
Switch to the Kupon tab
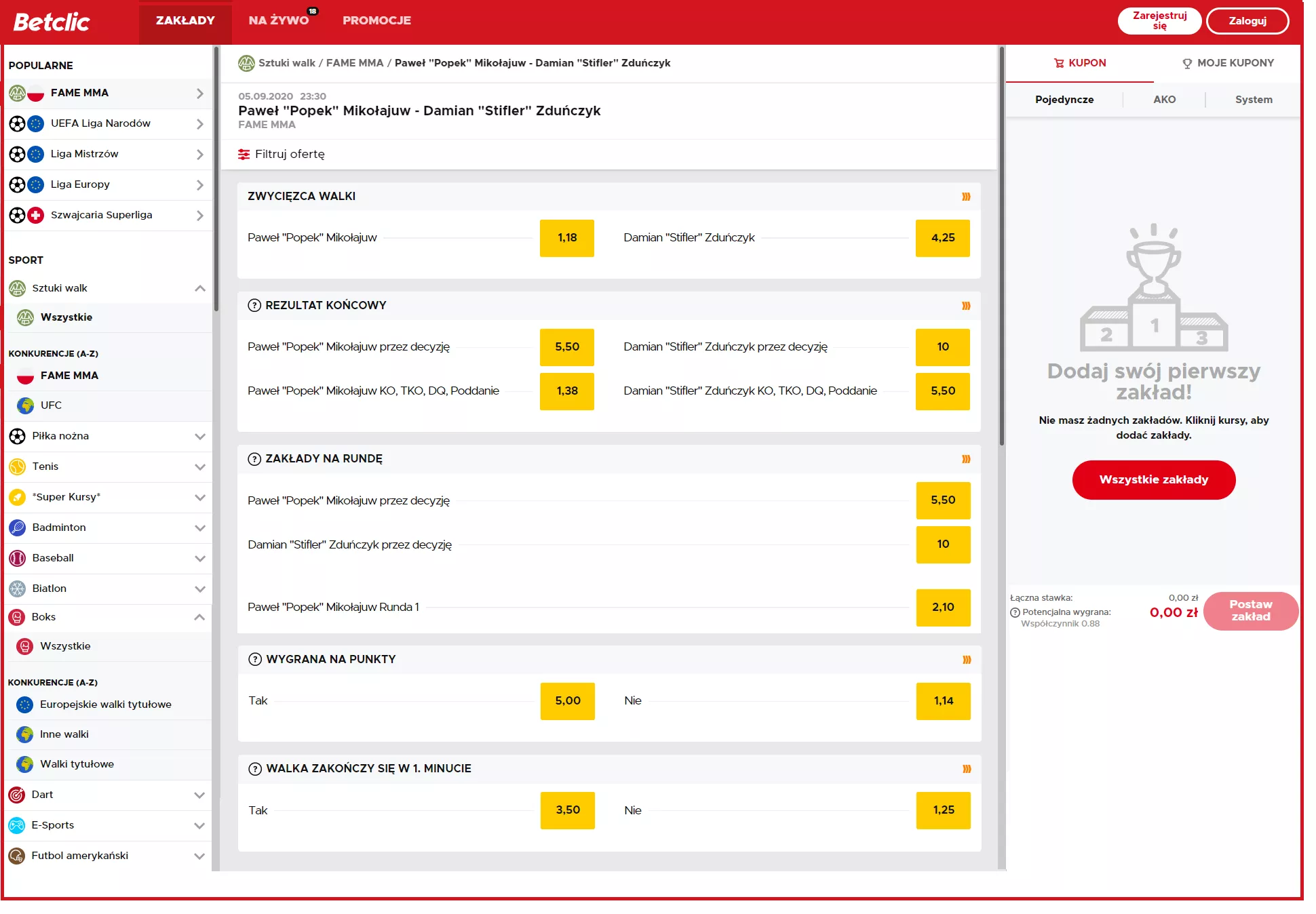point(1080,63)
